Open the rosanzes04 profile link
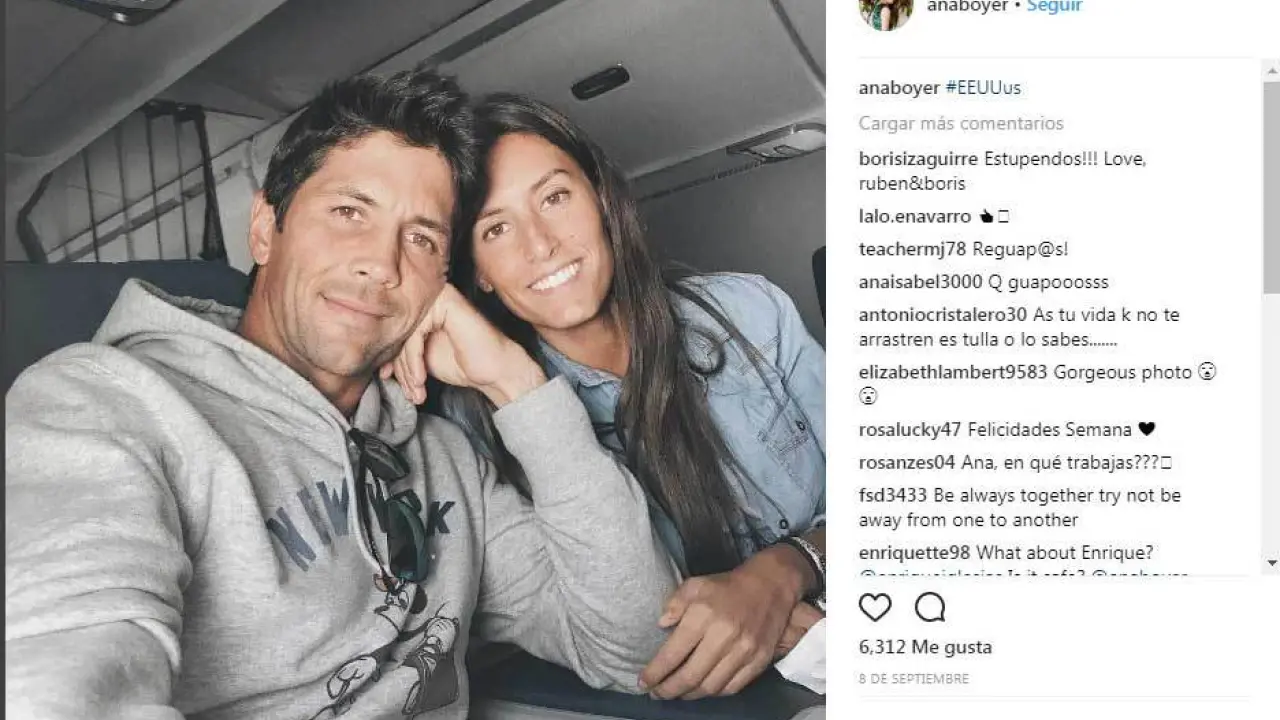The image size is (1280, 720). (x=907, y=463)
